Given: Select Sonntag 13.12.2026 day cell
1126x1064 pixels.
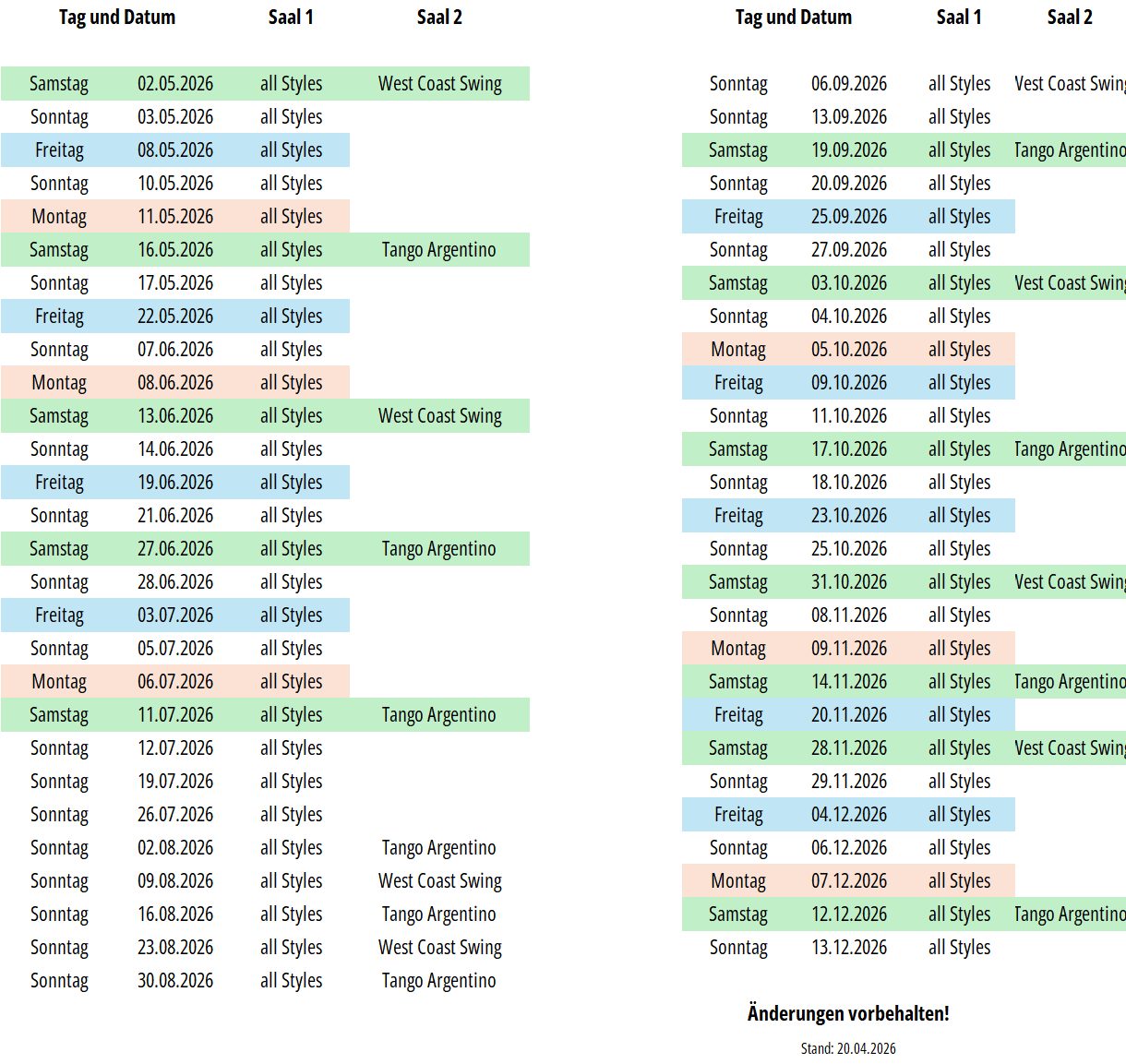Looking at the screenshot, I should pyautogui.click(x=738, y=948).
